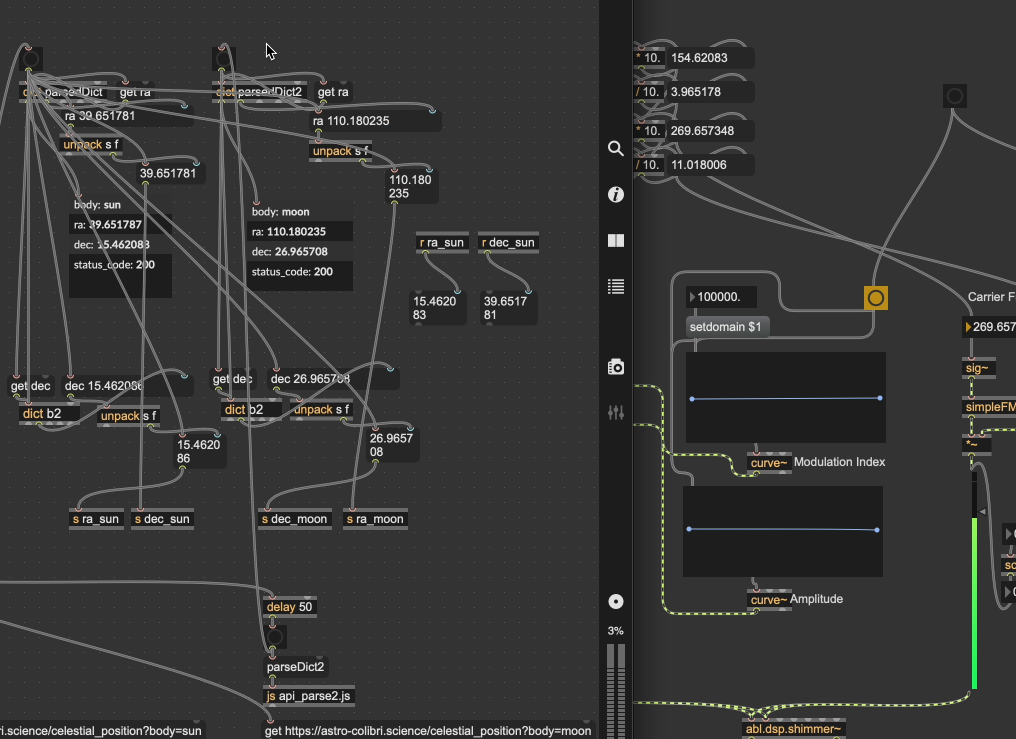This screenshot has width=1016, height=739.
Task: Click the Amplitude function editor graph
Action: [x=782, y=531]
